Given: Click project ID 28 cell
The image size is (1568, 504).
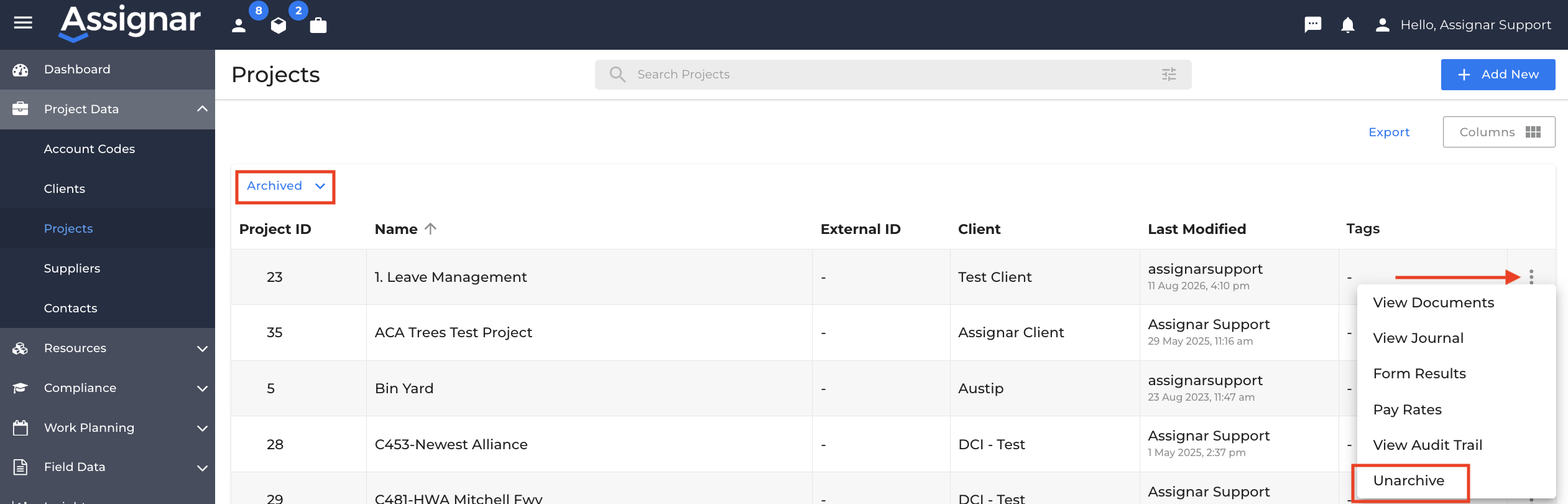Looking at the screenshot, I should [275, 445].
